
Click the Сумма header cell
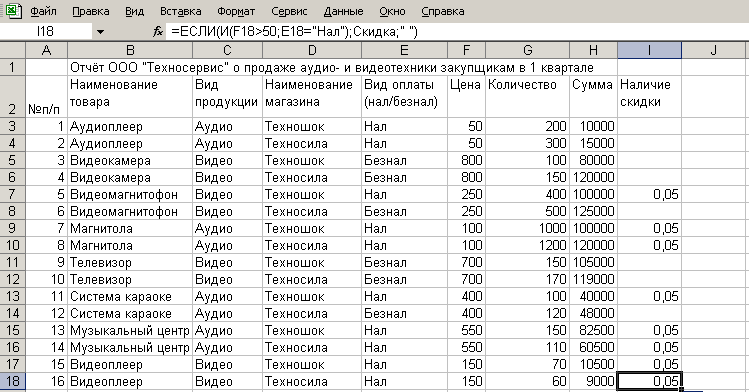coord(593,96)
